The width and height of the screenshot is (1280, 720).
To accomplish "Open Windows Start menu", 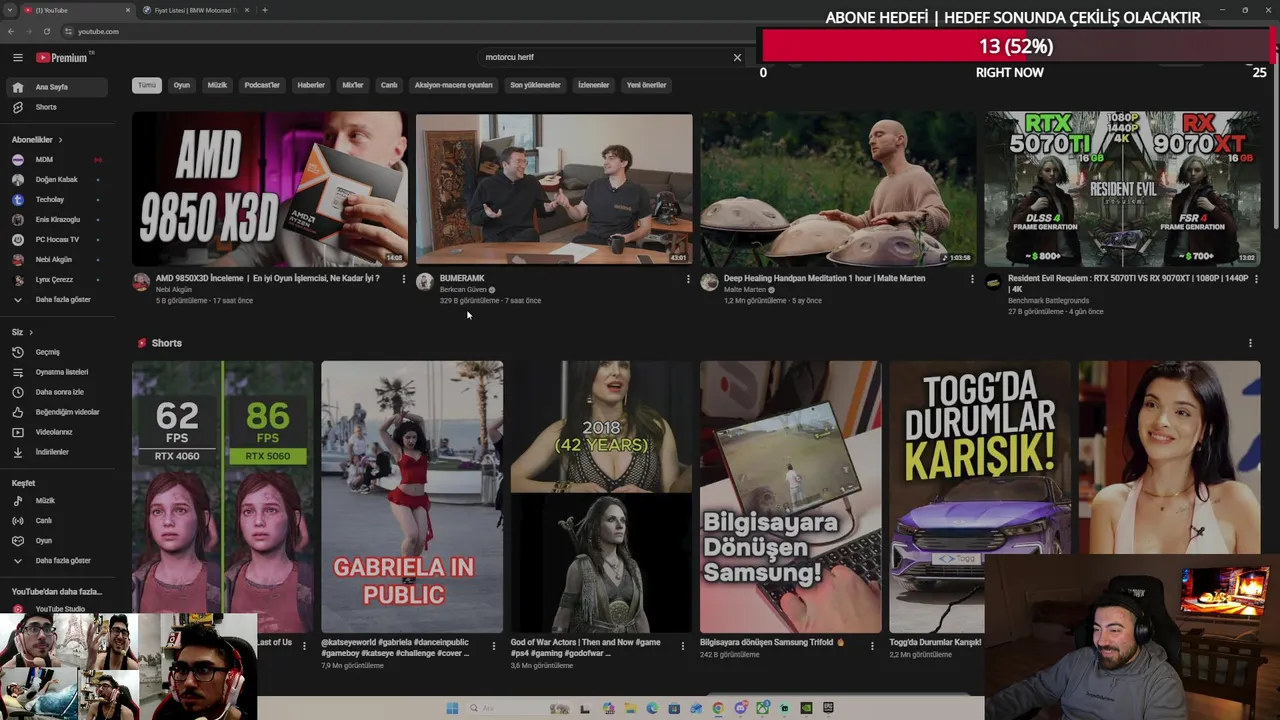I will click(452, 708).
